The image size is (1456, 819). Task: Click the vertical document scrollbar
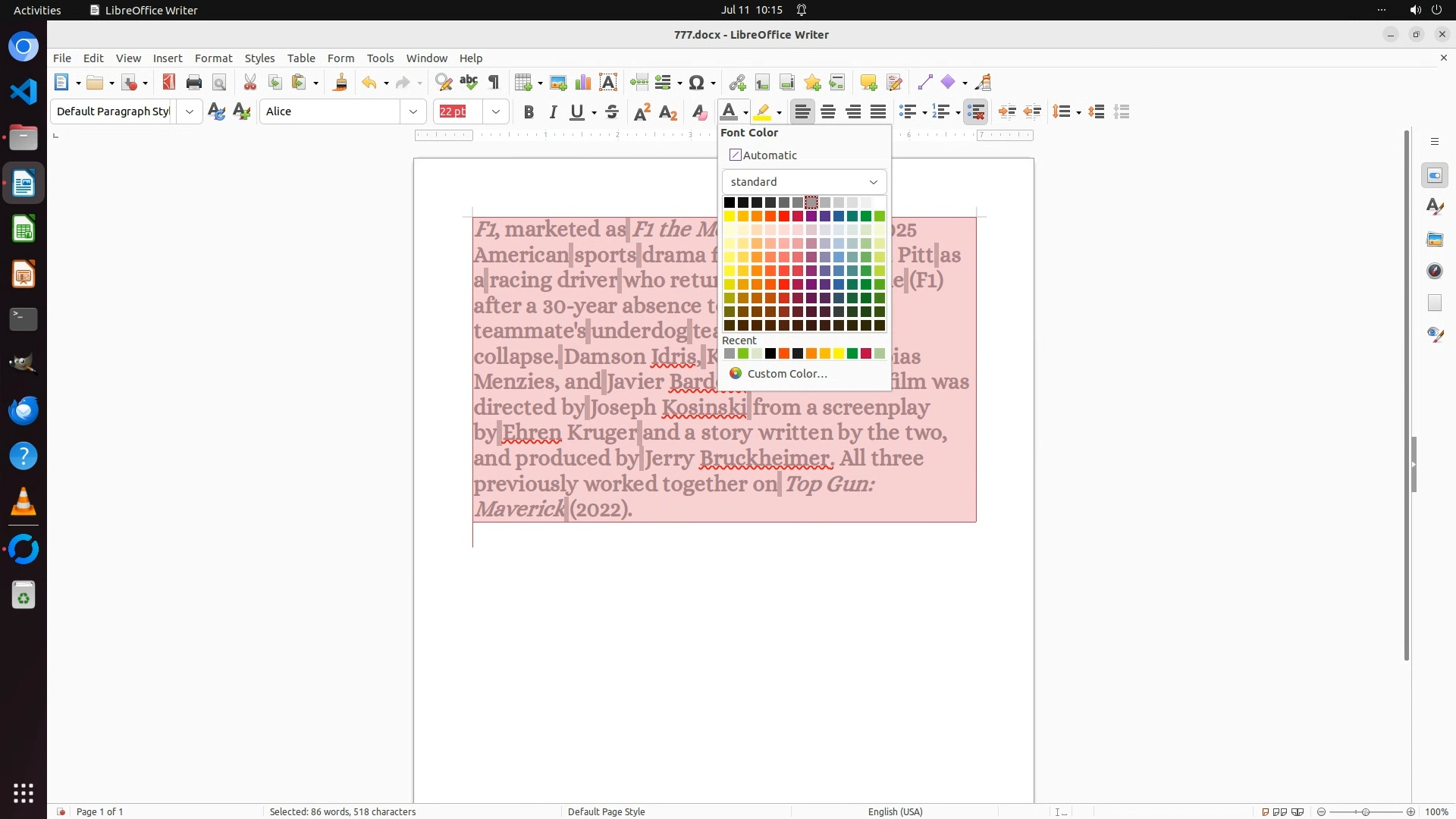(x=1406, y=394)
